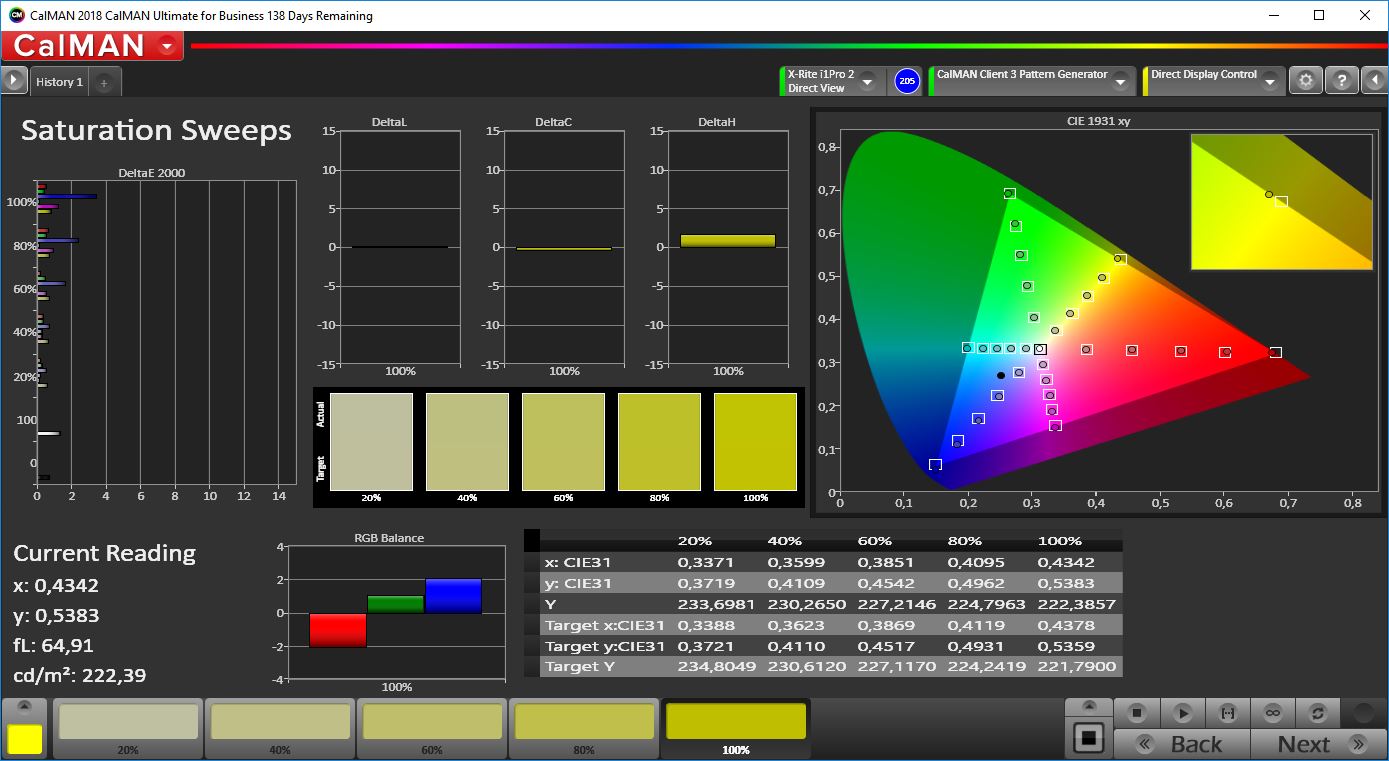Click the Next button
This screenshot has width=1389, height=761.
point(1319,744)
